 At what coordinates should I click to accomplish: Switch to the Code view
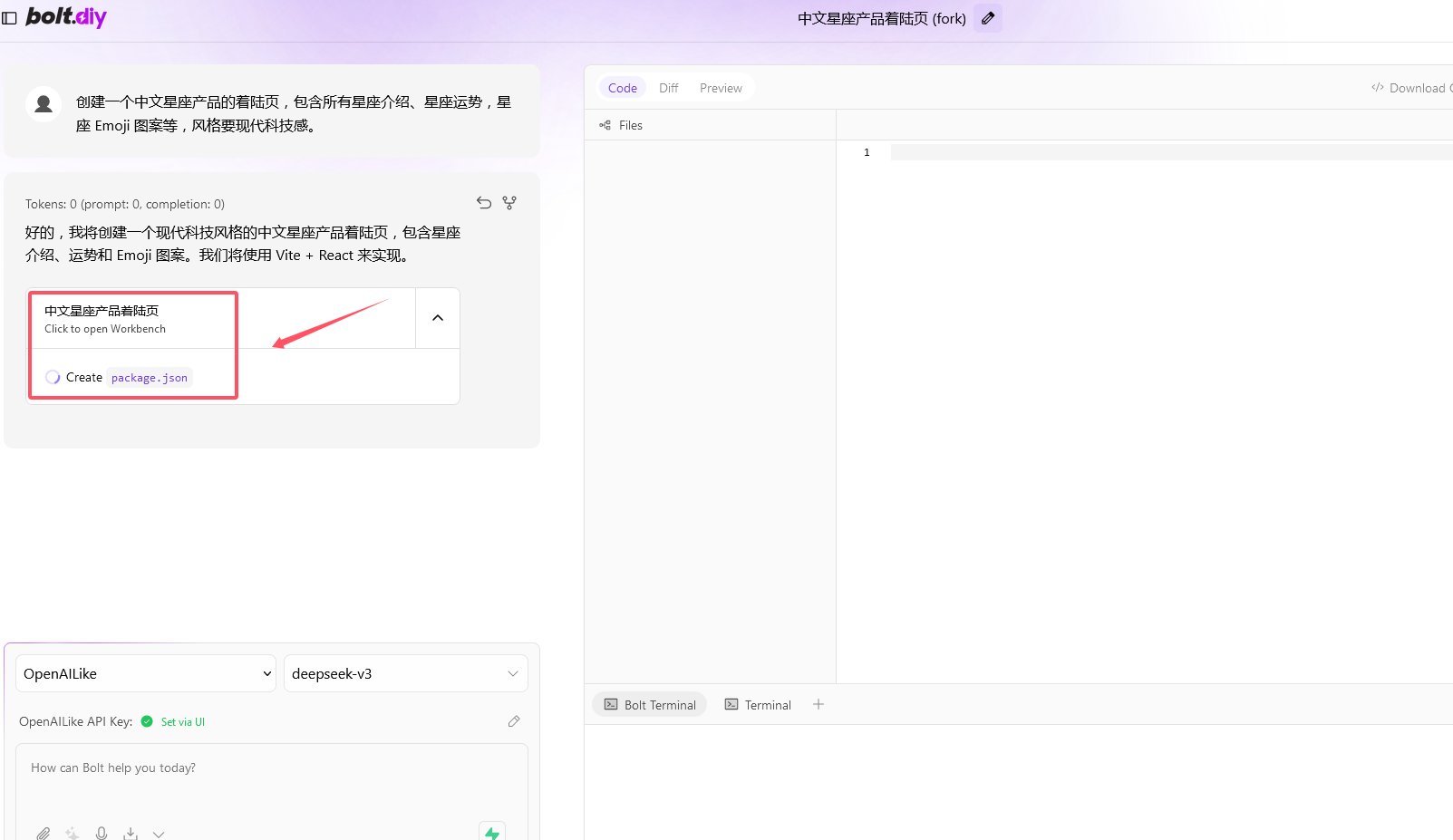623,88
